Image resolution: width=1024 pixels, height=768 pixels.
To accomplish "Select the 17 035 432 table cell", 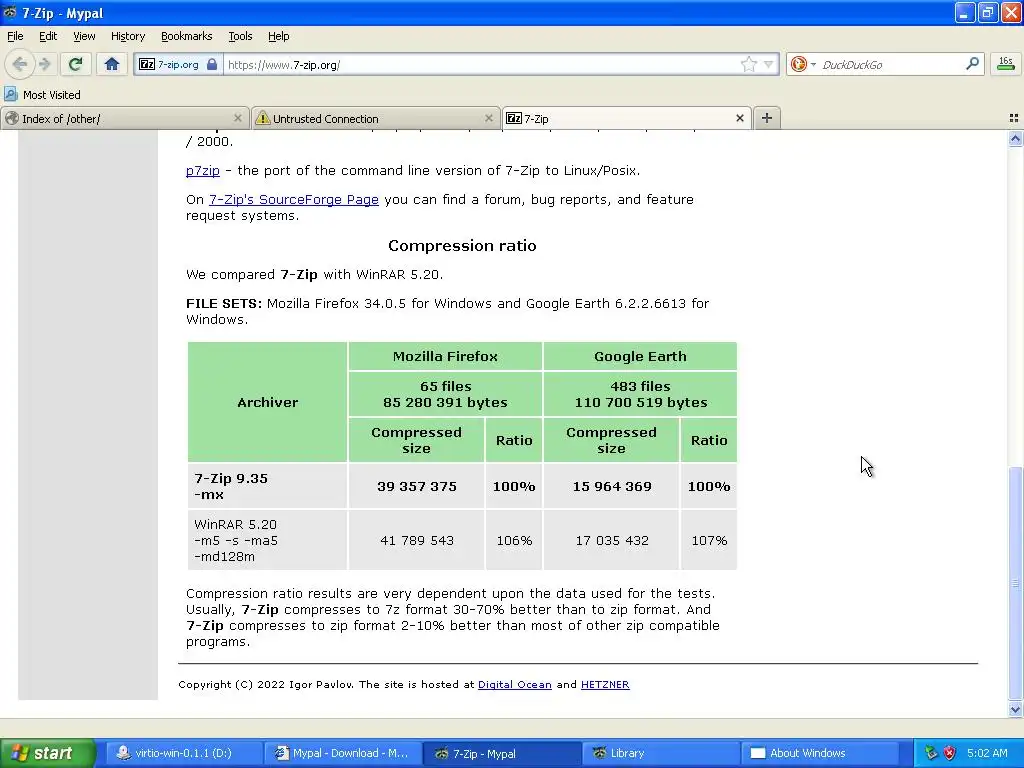I will [611, 541].
